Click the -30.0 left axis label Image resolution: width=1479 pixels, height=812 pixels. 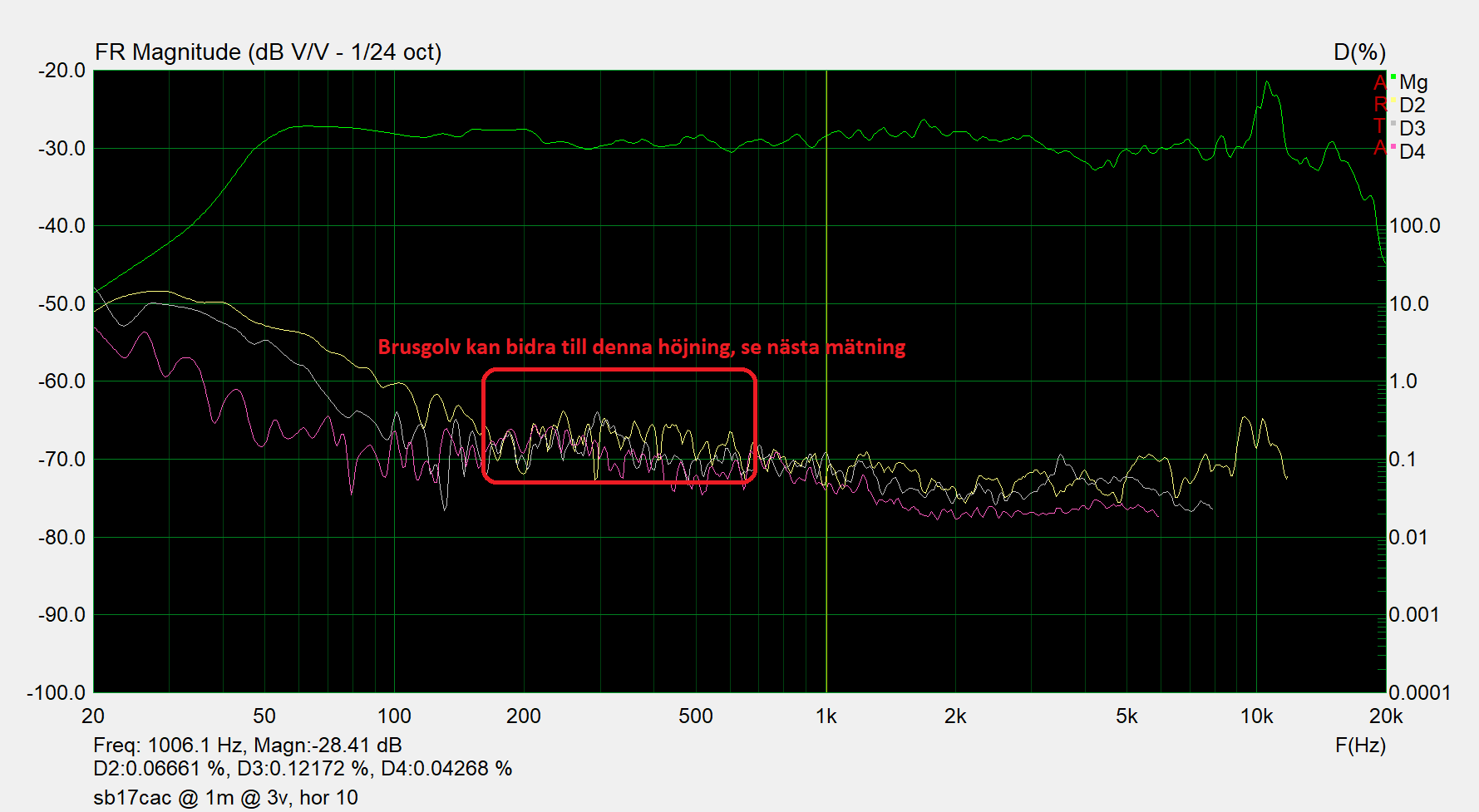click(62, 149)
